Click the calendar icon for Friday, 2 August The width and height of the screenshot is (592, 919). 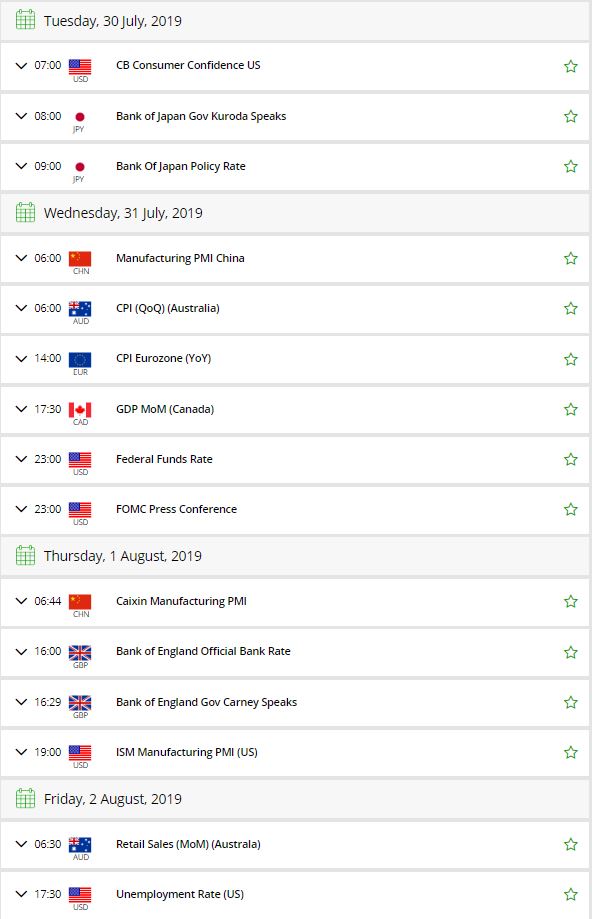pyautogui.click(x=25, y=798)
